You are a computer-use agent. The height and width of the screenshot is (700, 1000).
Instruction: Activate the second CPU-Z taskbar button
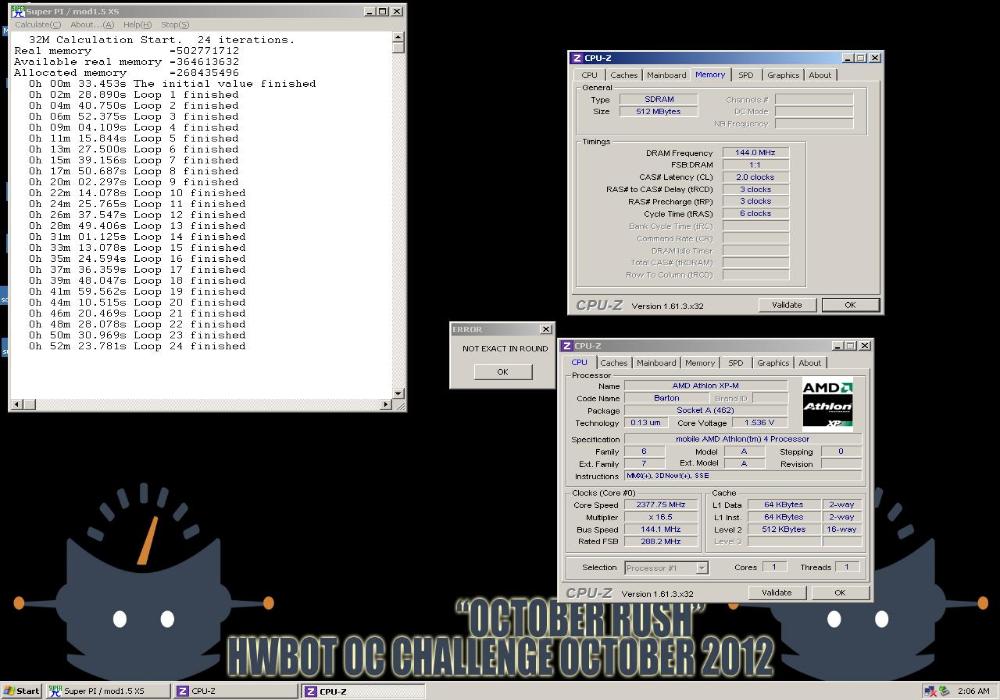coord(363,691)
